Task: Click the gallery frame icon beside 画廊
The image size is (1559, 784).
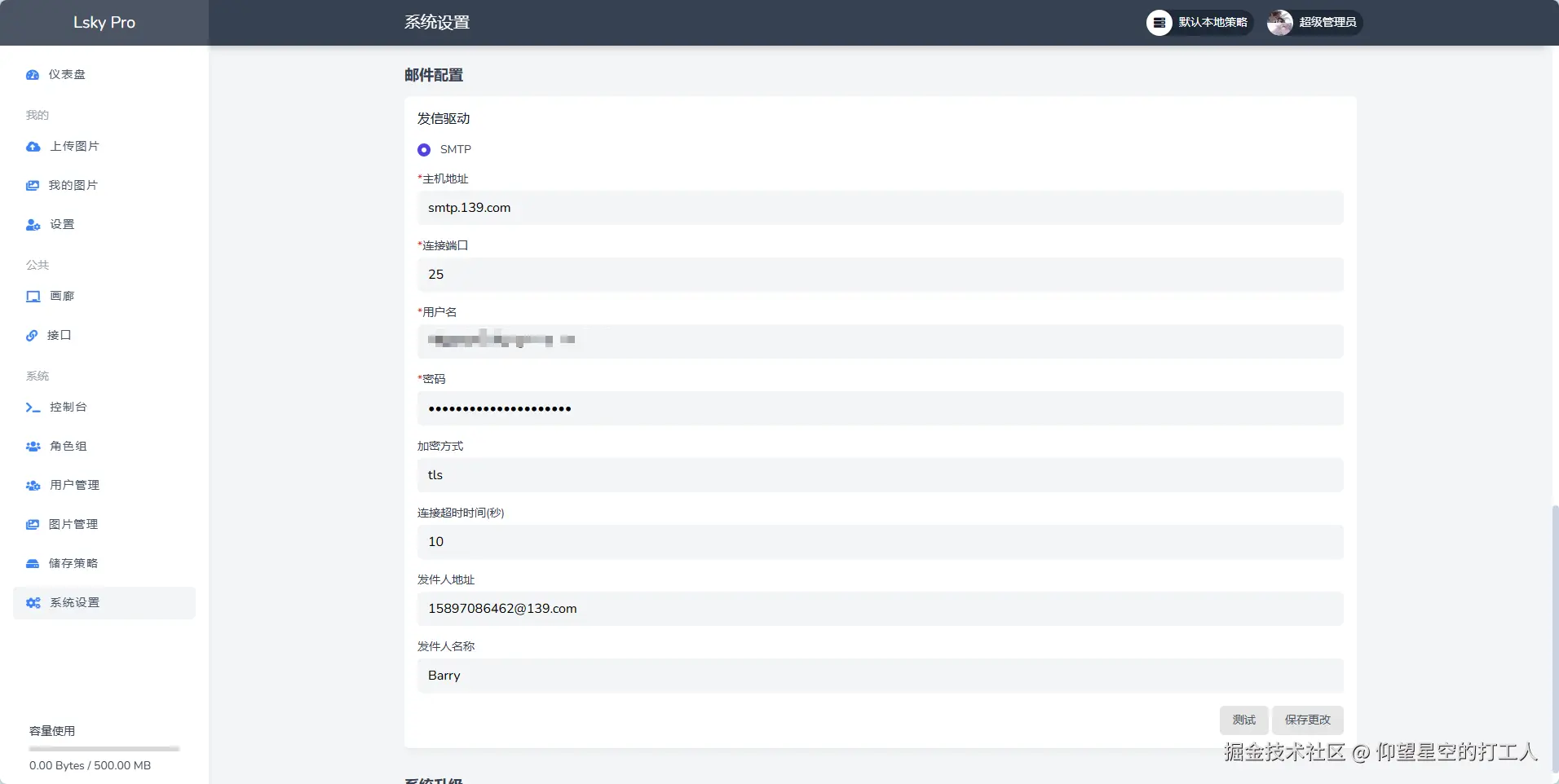Action: (33, 297)
